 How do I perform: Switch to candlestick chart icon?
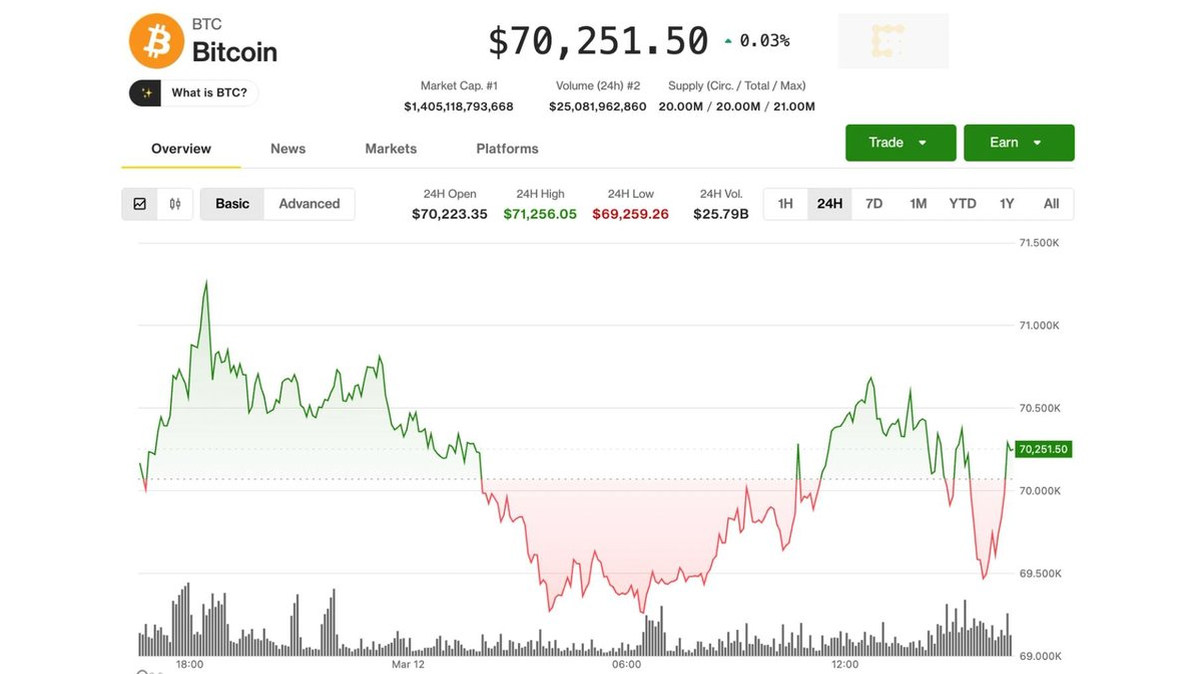click(175, 204)
